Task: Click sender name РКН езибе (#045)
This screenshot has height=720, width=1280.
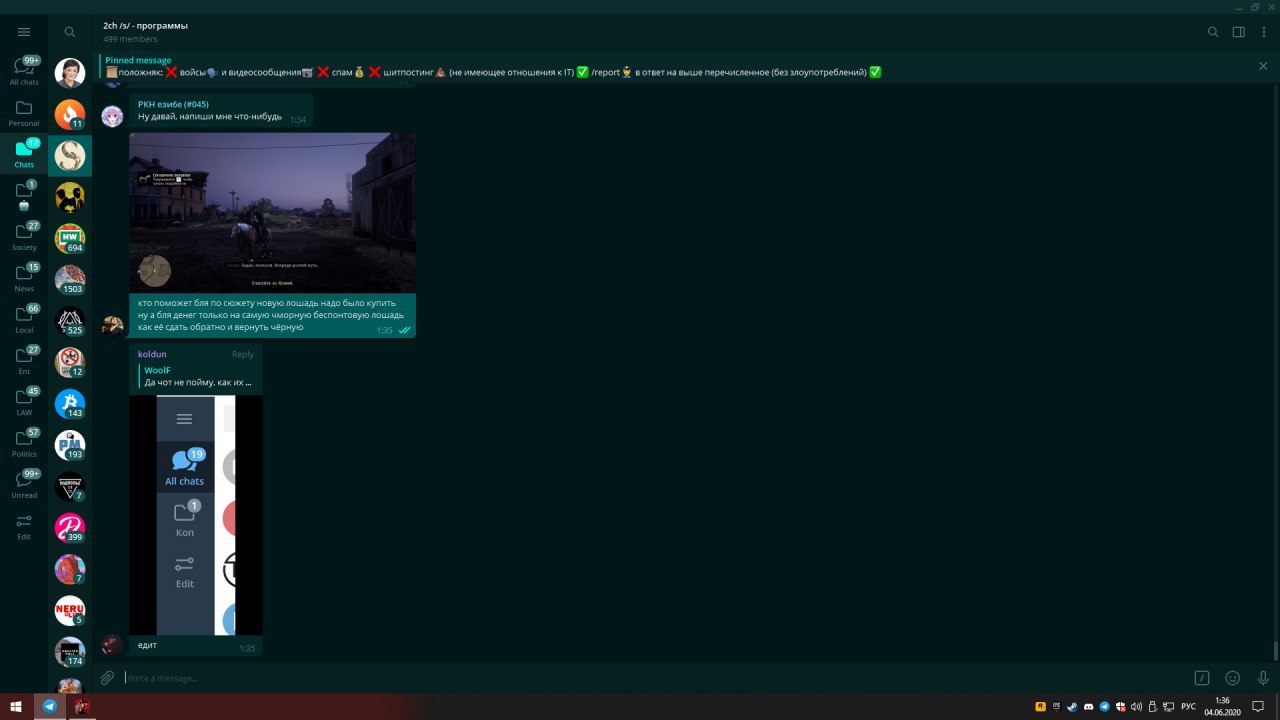Action: [173, 104]
